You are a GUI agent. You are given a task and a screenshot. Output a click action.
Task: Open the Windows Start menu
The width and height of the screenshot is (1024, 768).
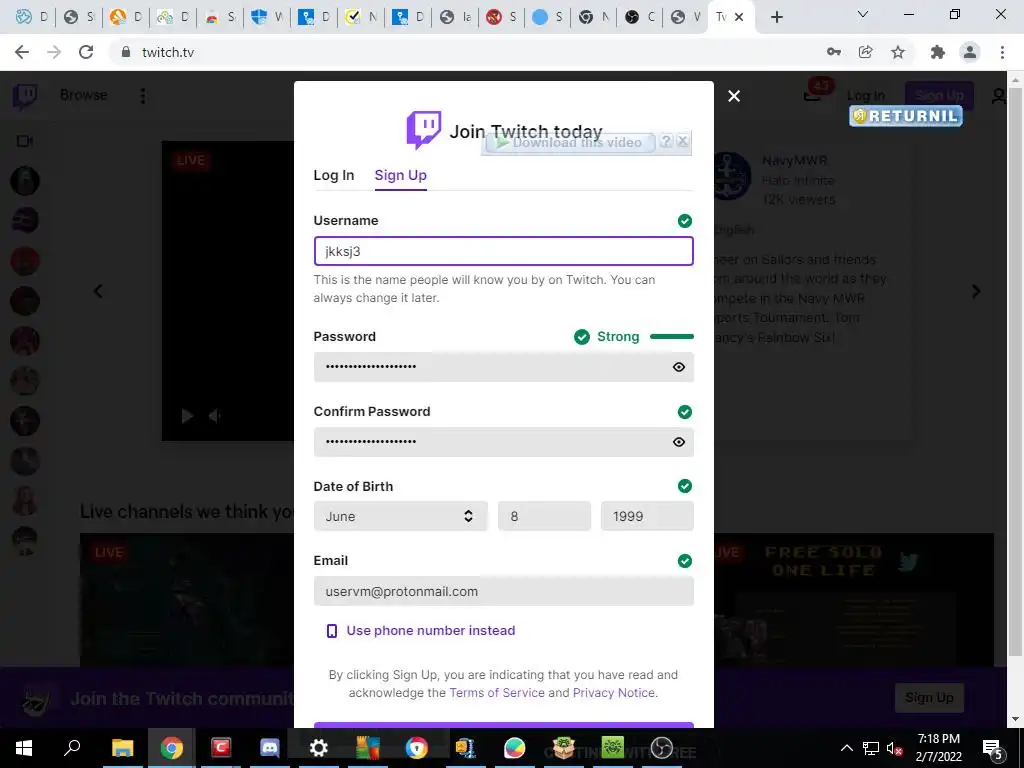click(x=24, y=748)
